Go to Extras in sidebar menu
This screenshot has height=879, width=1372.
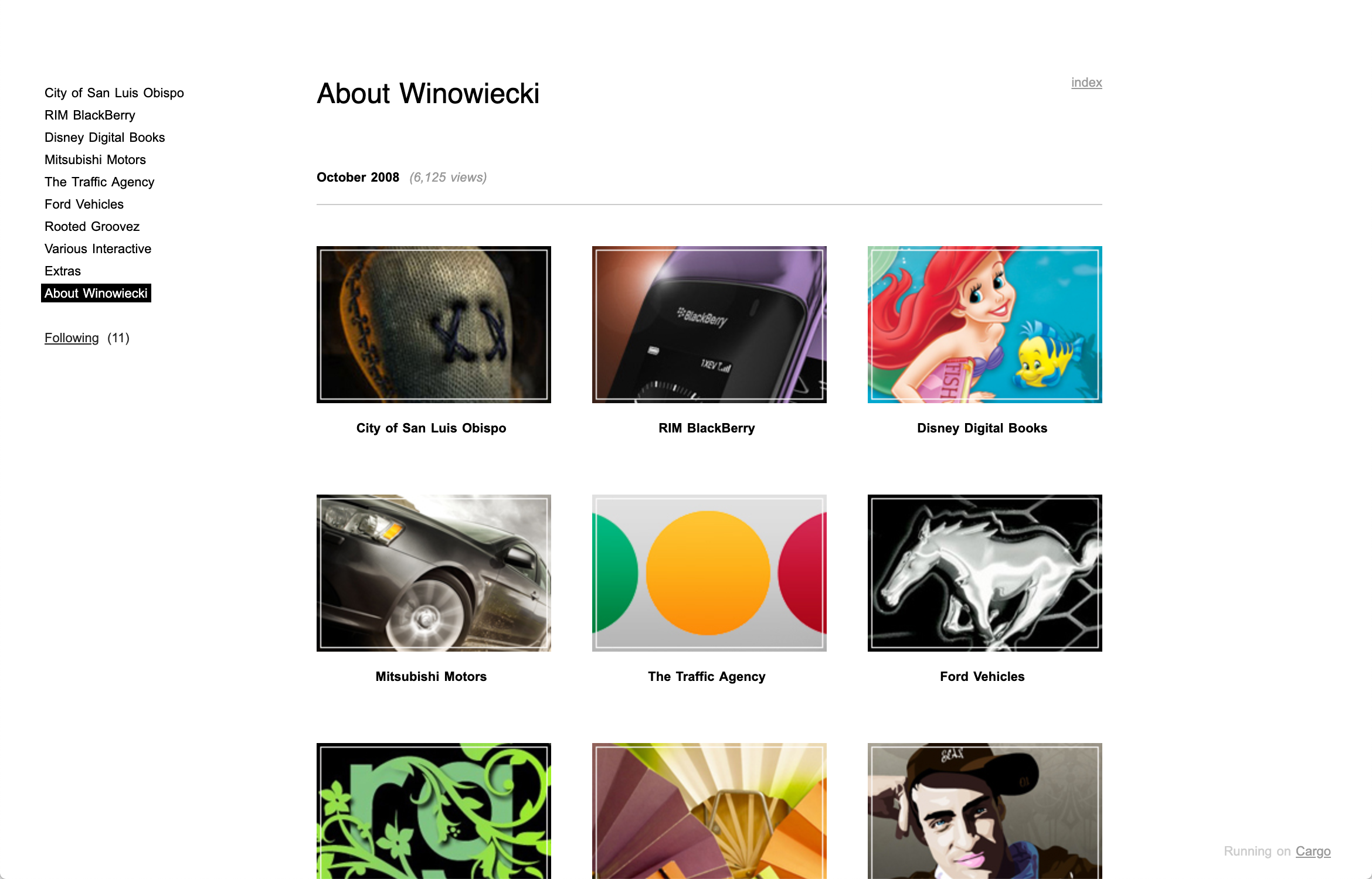tap(63, 271)
